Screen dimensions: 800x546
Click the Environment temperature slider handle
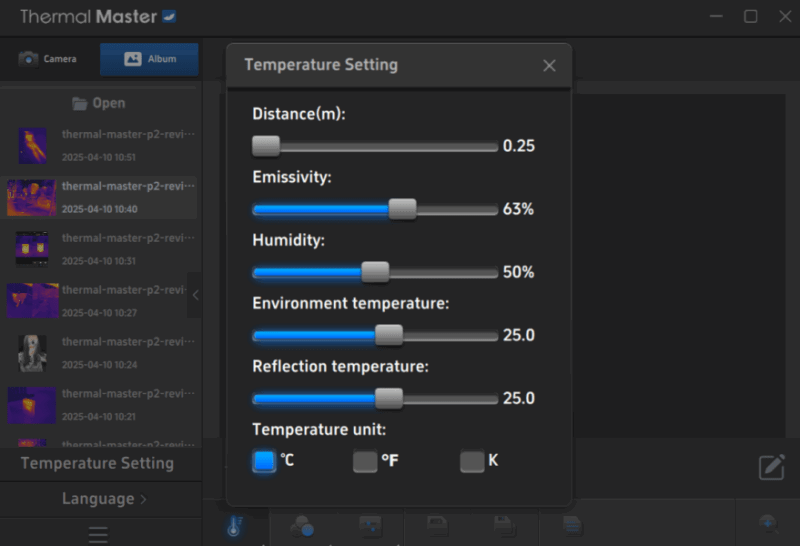(389, 335)
